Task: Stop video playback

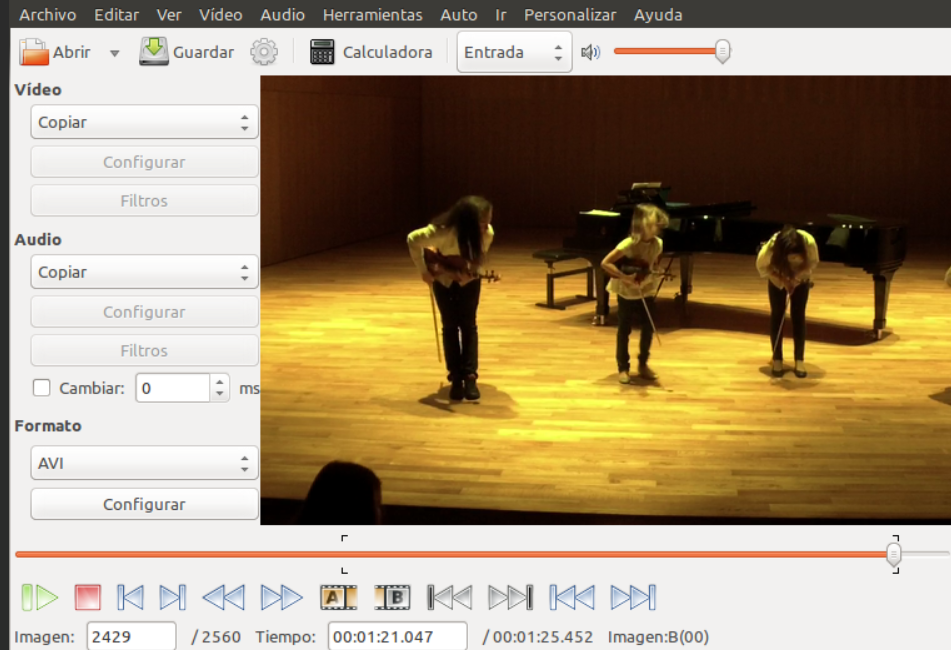Action: pyautogui.click(x=87, y=597)
